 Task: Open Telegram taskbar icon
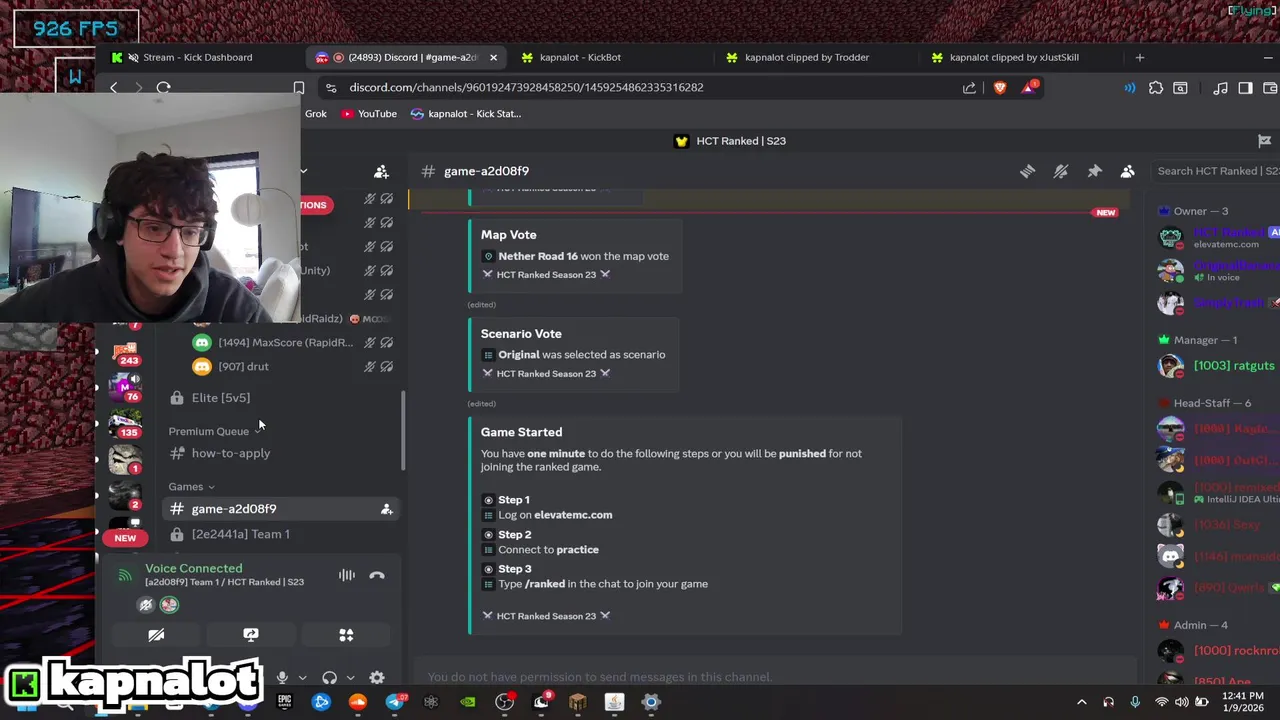click(395, 702)
